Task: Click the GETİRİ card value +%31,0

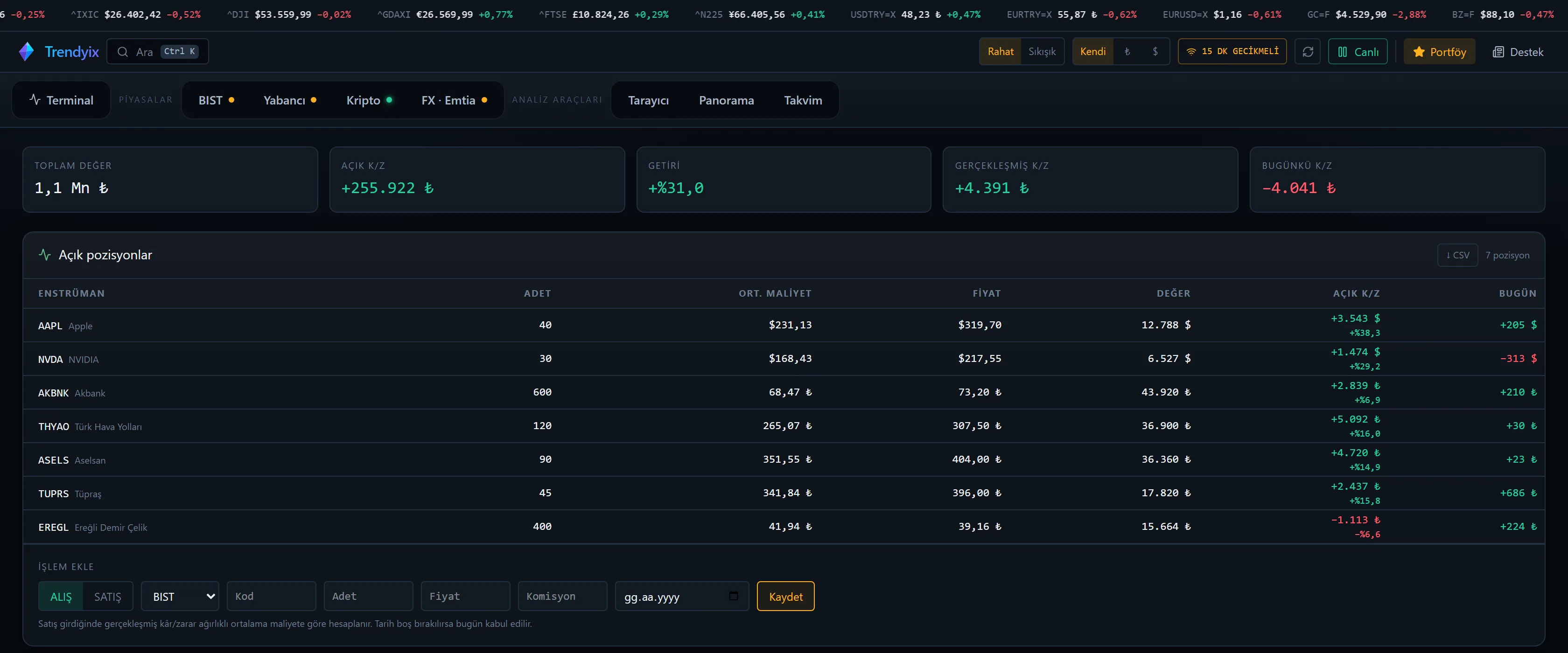Action: coord(676,188)
